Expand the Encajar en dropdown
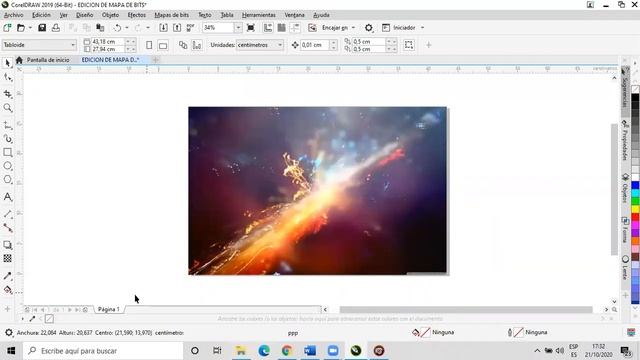Viewport: 640px width, 360px height. coord(353,28)
